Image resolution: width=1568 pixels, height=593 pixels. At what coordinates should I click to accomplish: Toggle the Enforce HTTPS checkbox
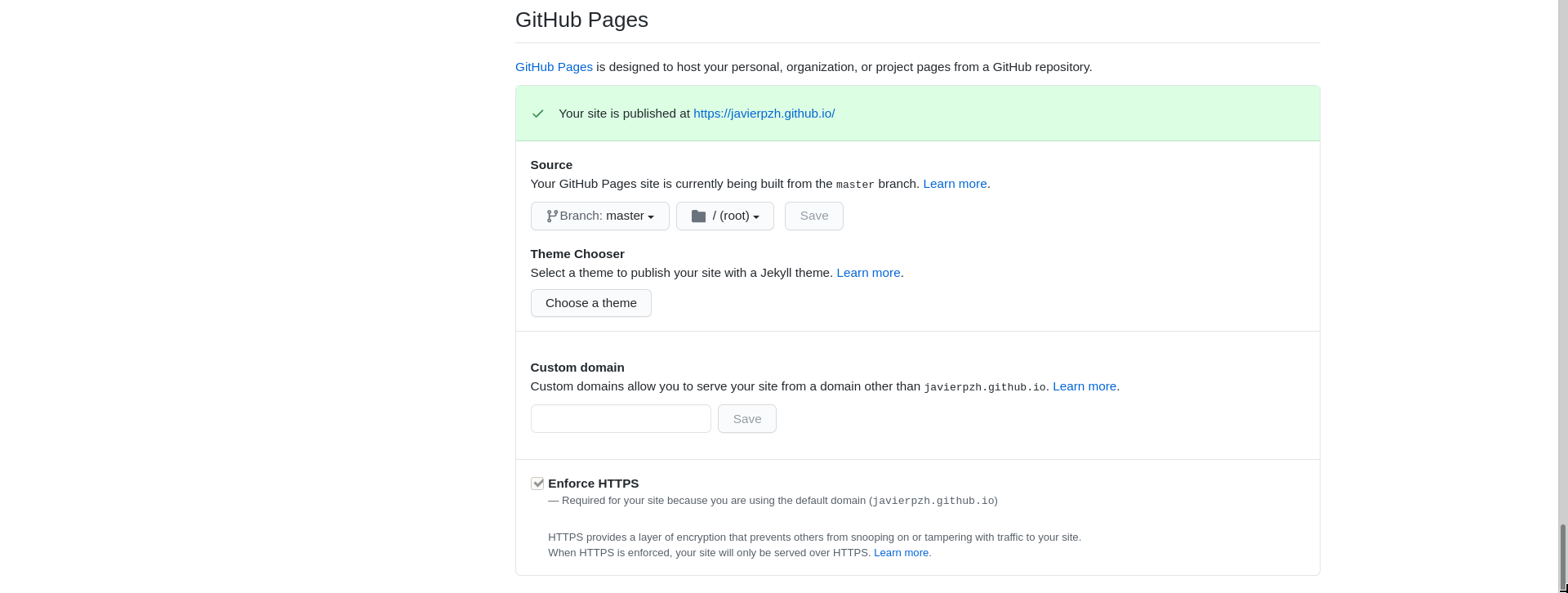pyautogui.click(x=537, y=484)
